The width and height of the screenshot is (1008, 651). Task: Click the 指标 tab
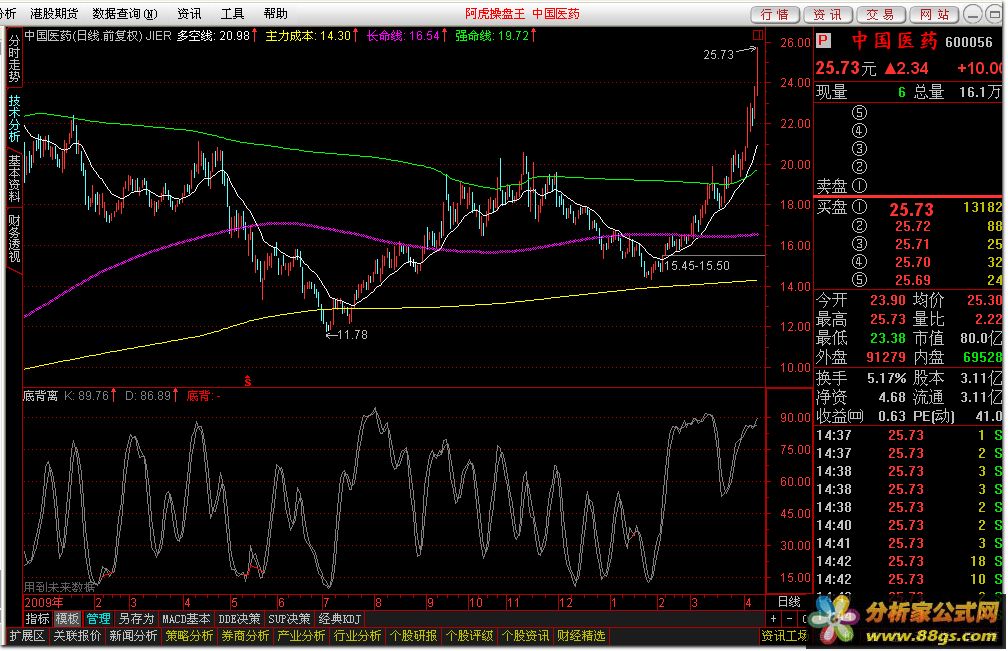click(37, 618)
